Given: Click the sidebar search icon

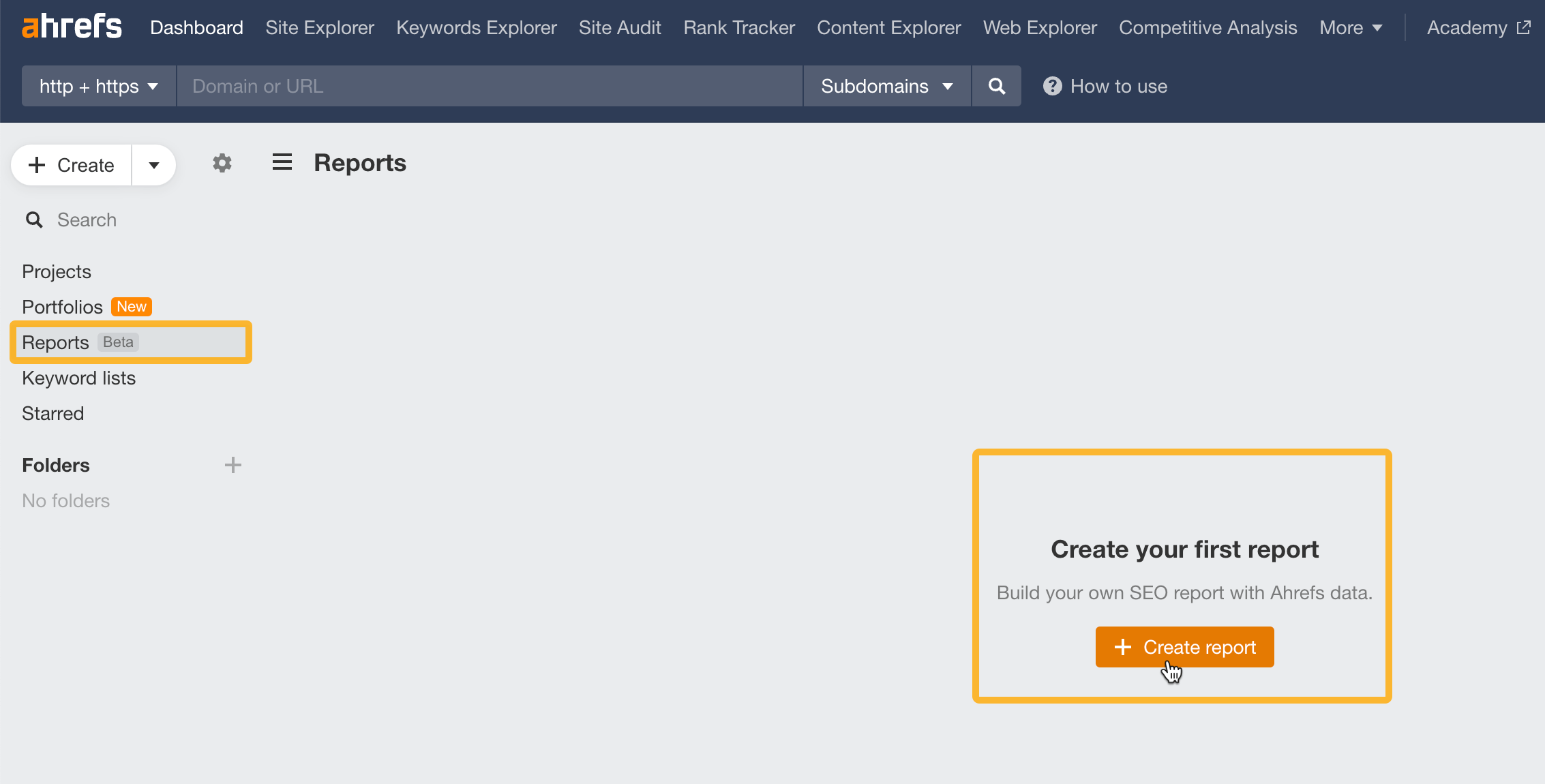Looking at the screenshot, I should (33, 220).
